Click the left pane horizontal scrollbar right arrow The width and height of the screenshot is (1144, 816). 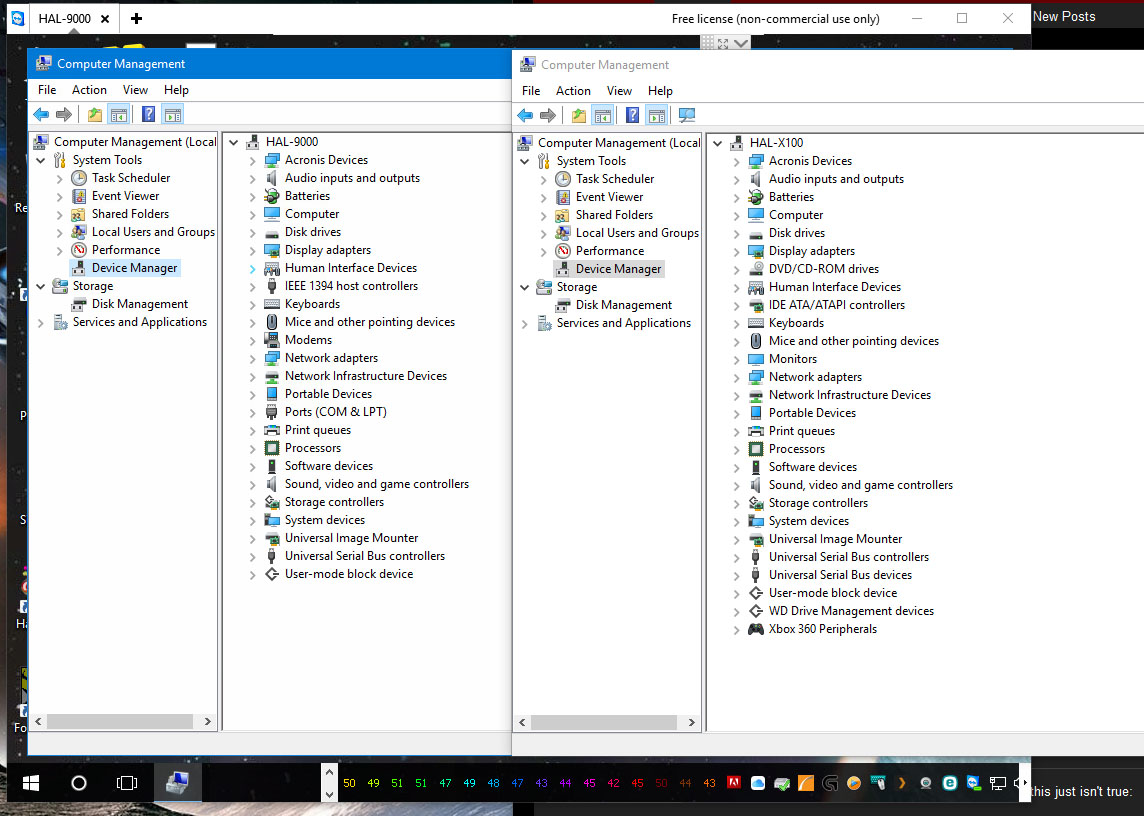[208, 721]
